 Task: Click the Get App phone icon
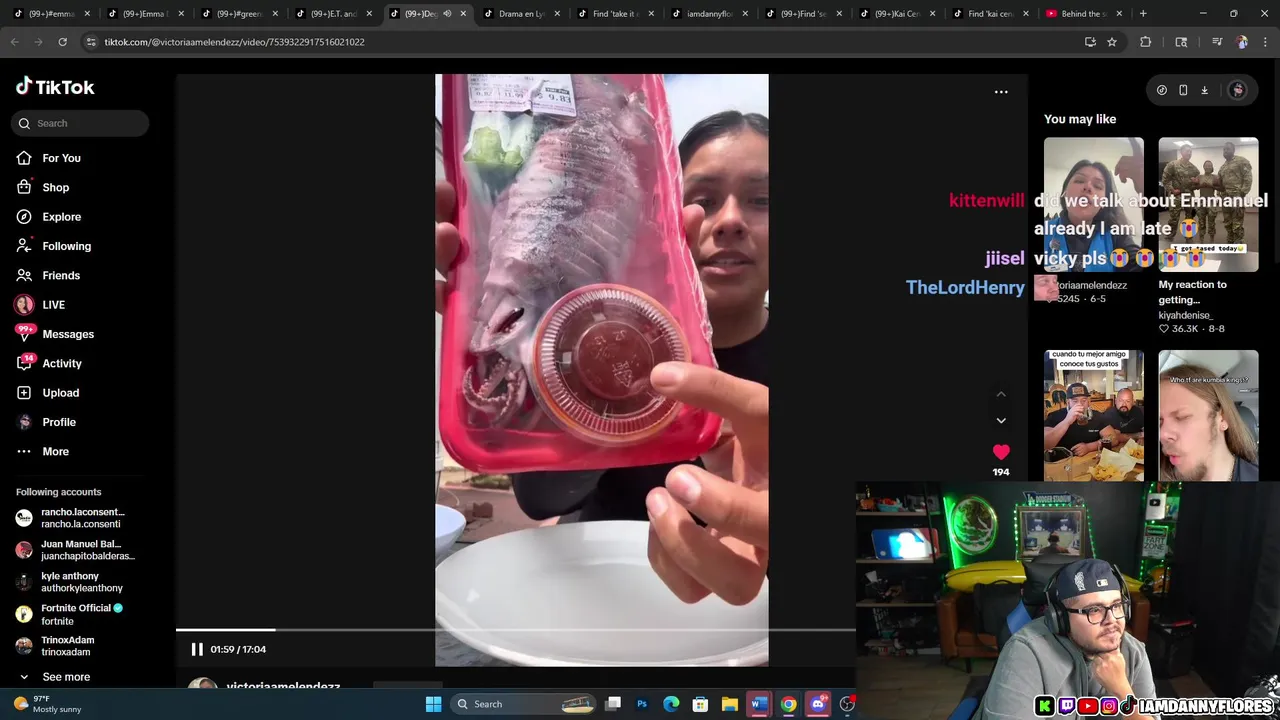1183,90
